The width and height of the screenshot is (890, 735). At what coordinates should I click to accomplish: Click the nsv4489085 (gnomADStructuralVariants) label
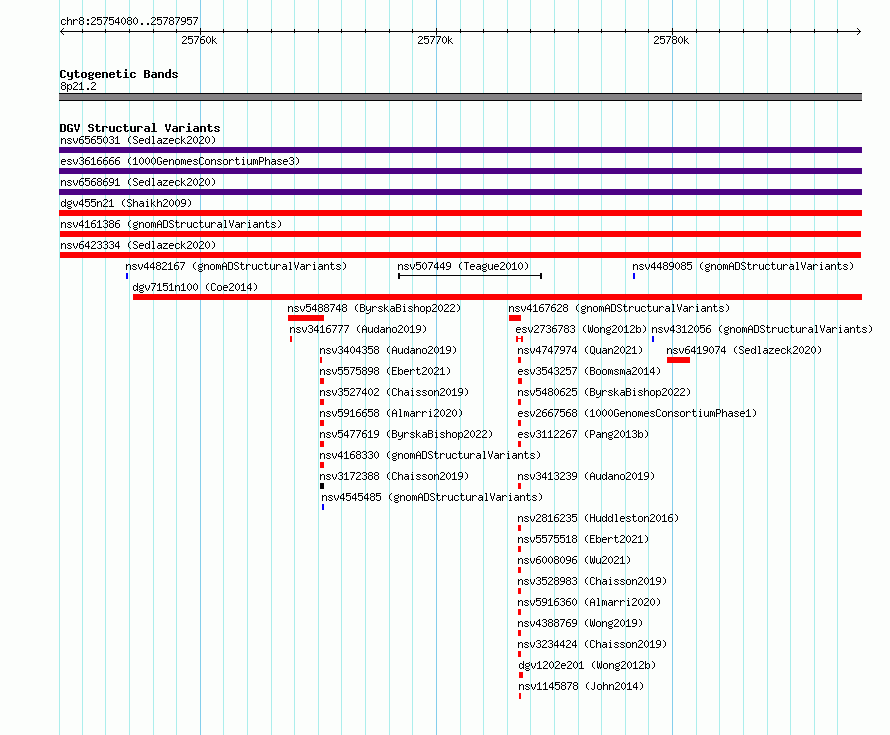tap(743, 266)
